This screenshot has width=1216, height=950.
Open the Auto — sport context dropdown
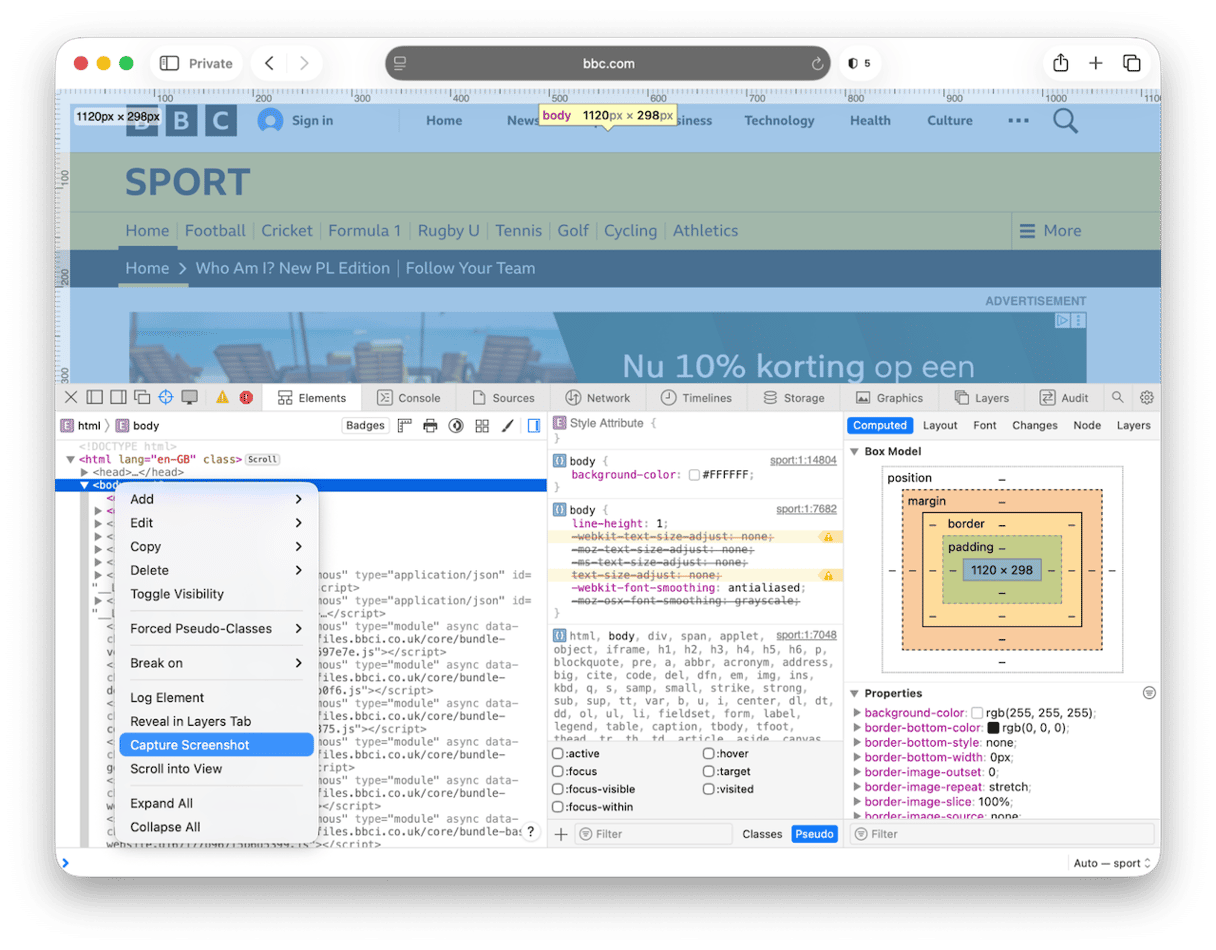[x=1112, y=863]
